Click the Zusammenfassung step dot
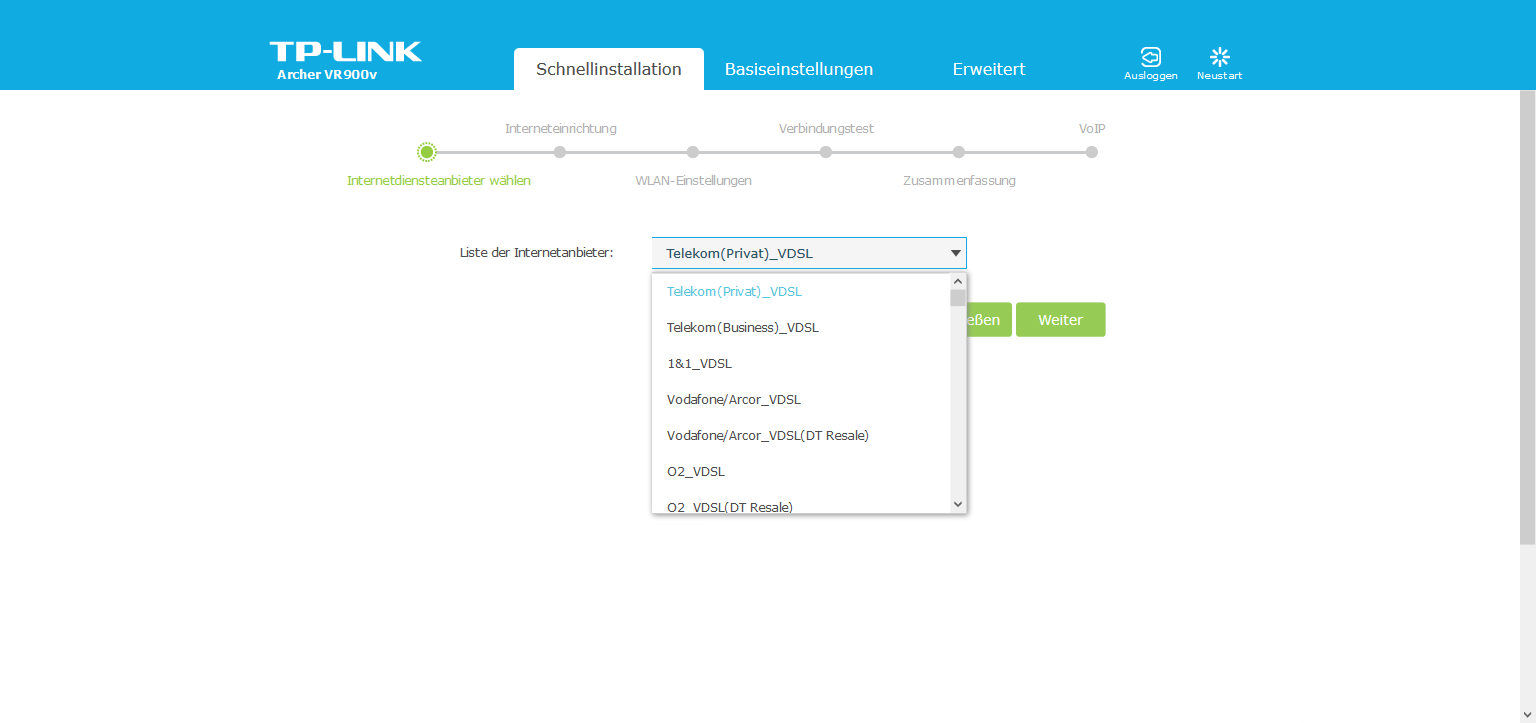This screenshot has height=723, width=1536. coord(959,152)
